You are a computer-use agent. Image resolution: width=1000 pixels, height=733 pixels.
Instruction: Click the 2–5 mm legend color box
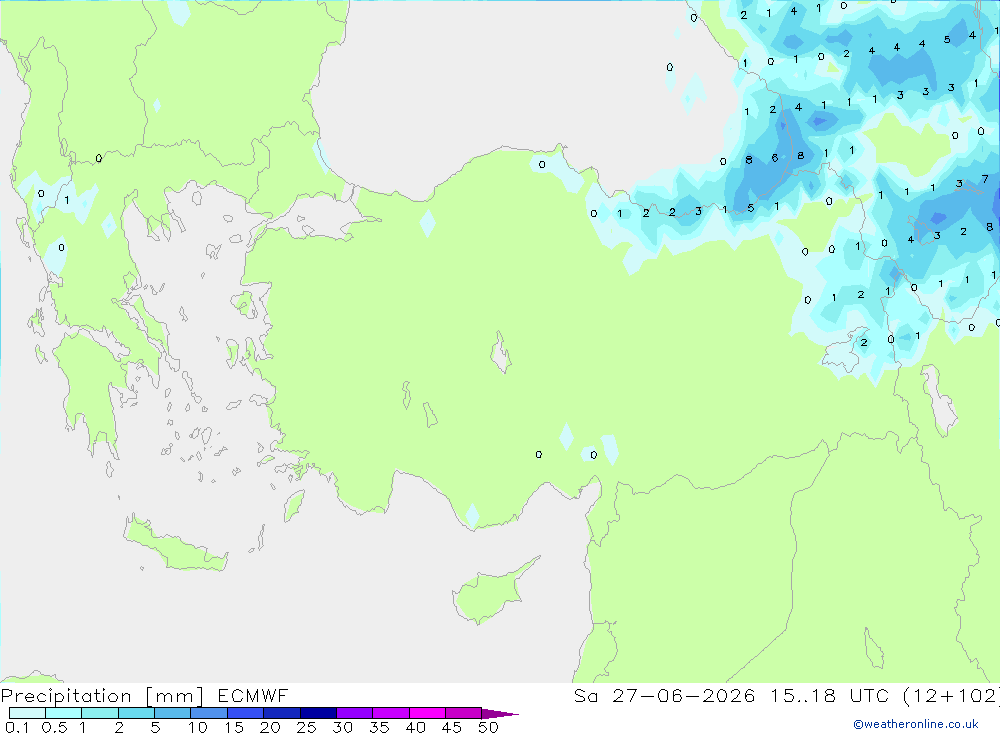click(x=136, y=713)
